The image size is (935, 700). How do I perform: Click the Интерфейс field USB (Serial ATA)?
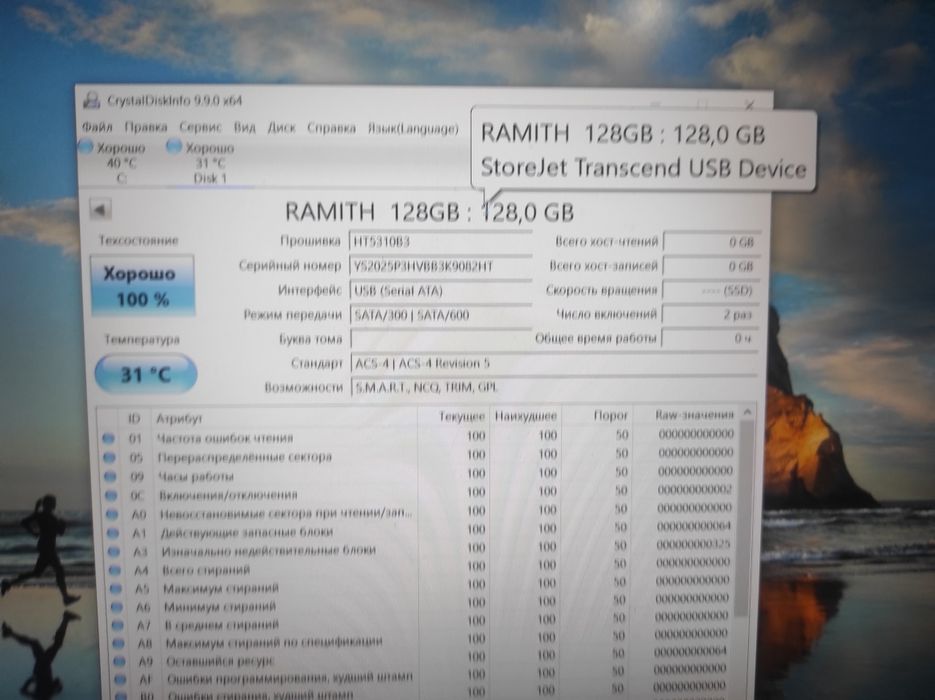pos(441,290)
